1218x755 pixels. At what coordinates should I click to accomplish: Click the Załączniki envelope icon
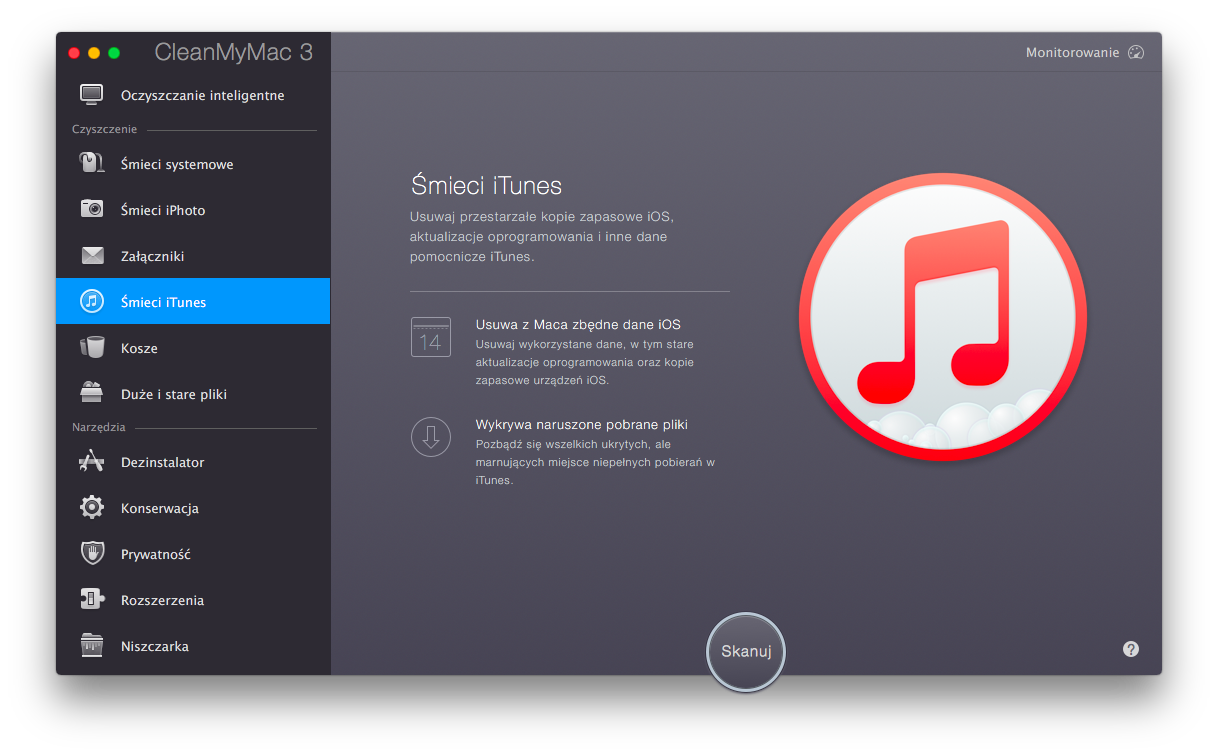point(92,256)
